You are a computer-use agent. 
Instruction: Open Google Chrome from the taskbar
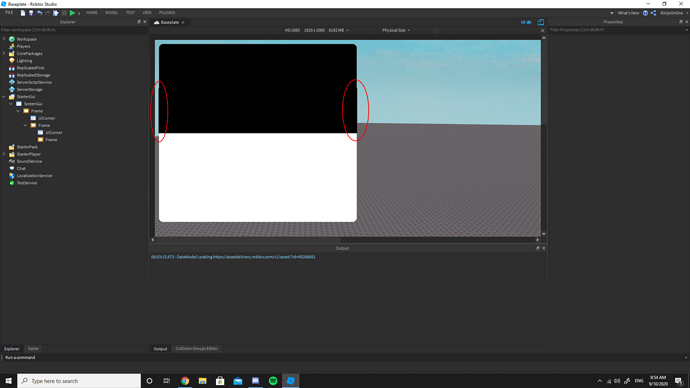pos(185,381)
